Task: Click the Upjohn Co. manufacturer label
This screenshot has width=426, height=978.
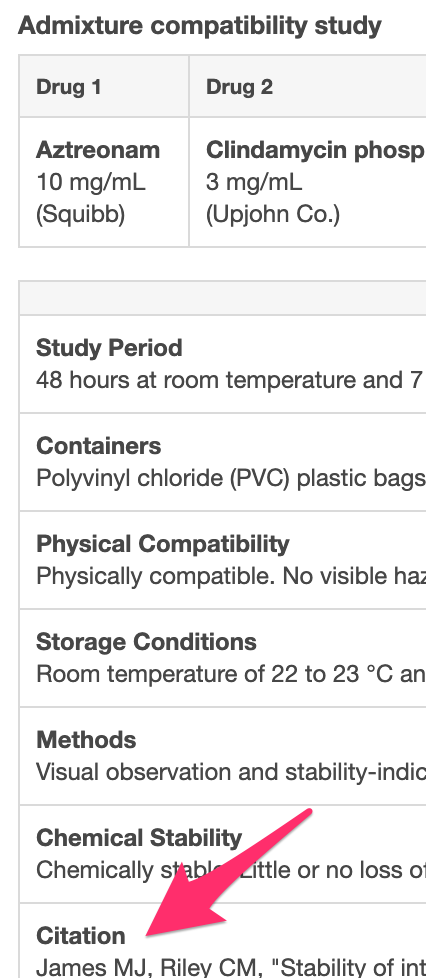Action: pos(273,215)
